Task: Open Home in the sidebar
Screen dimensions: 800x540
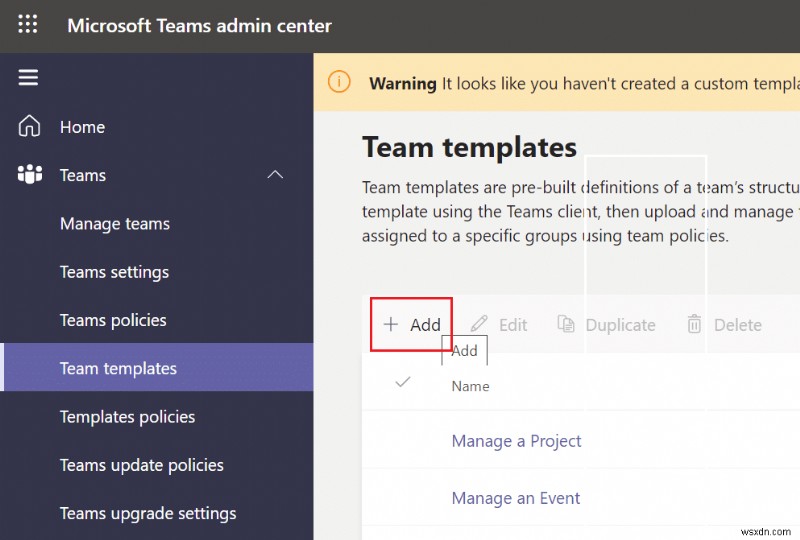Action: coord(82,127)
